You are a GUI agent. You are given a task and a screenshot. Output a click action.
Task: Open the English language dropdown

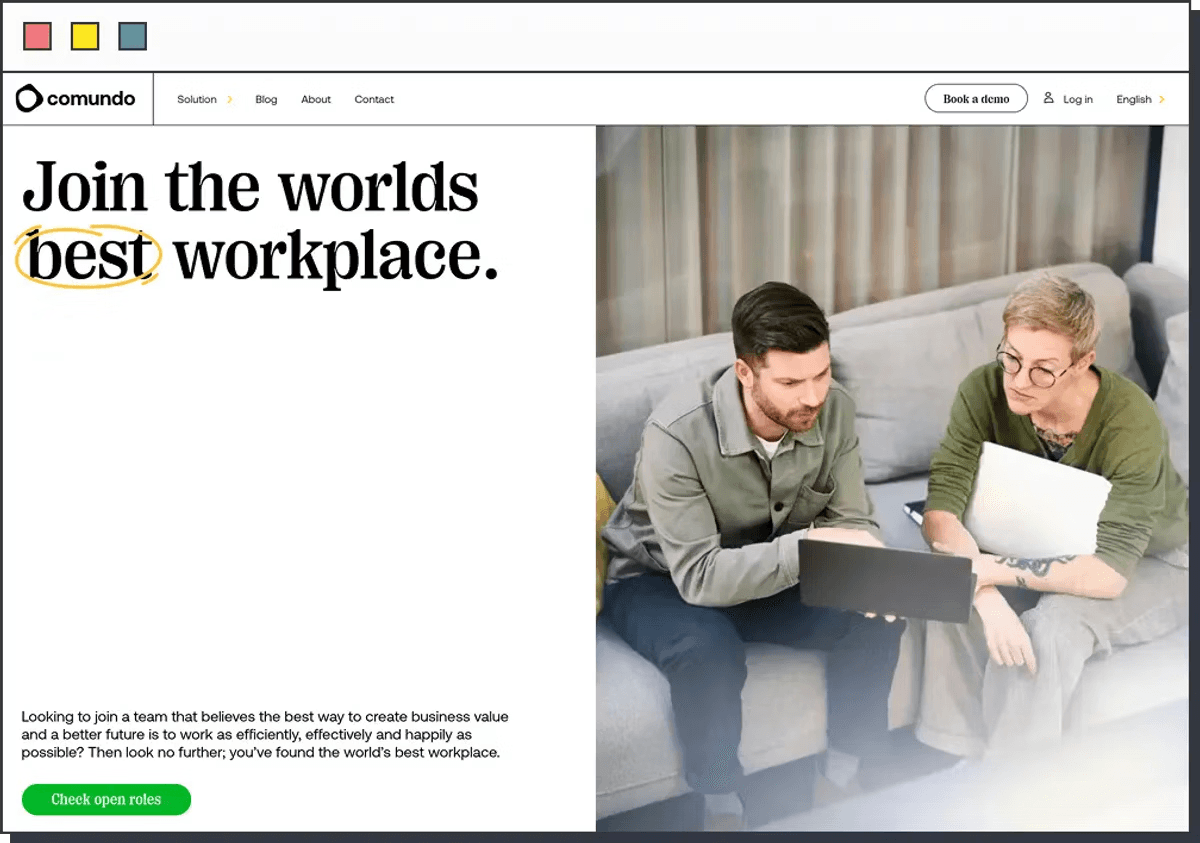tap(1133, 99)
